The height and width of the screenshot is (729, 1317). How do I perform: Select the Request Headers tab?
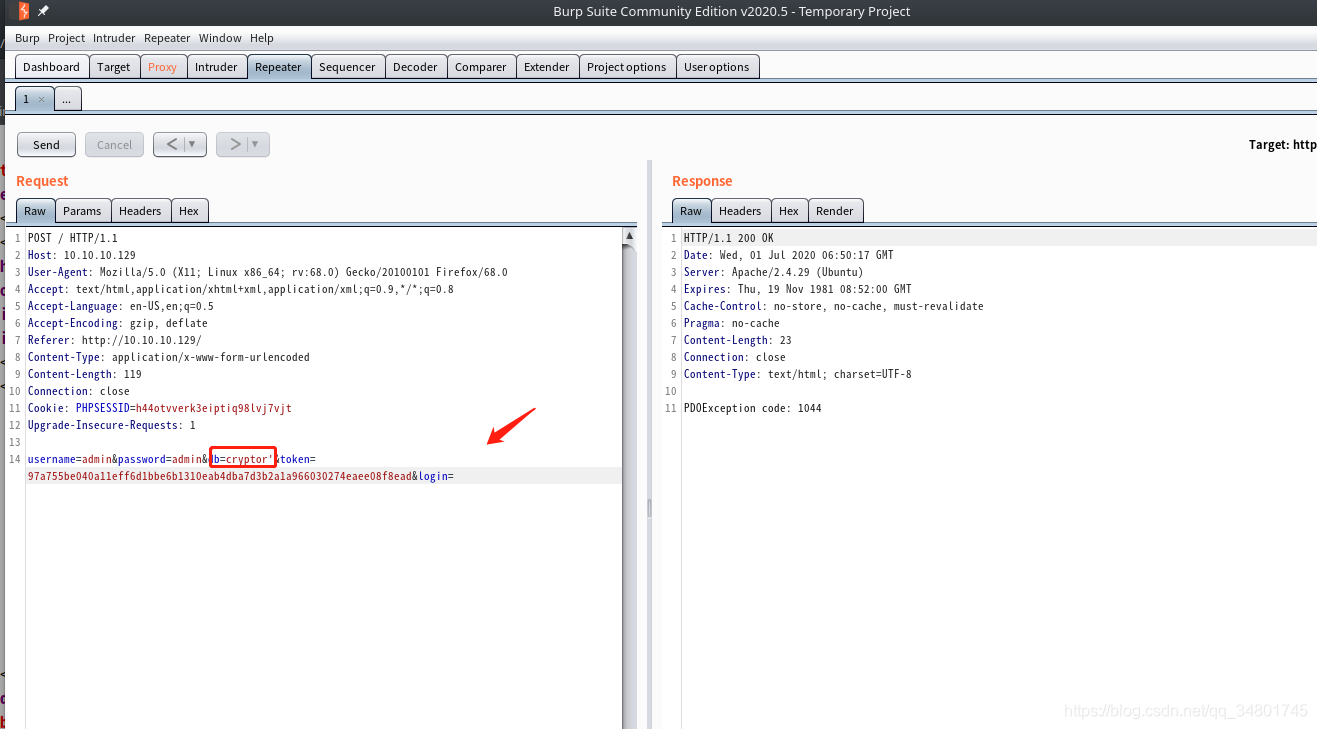coord(140,211)
